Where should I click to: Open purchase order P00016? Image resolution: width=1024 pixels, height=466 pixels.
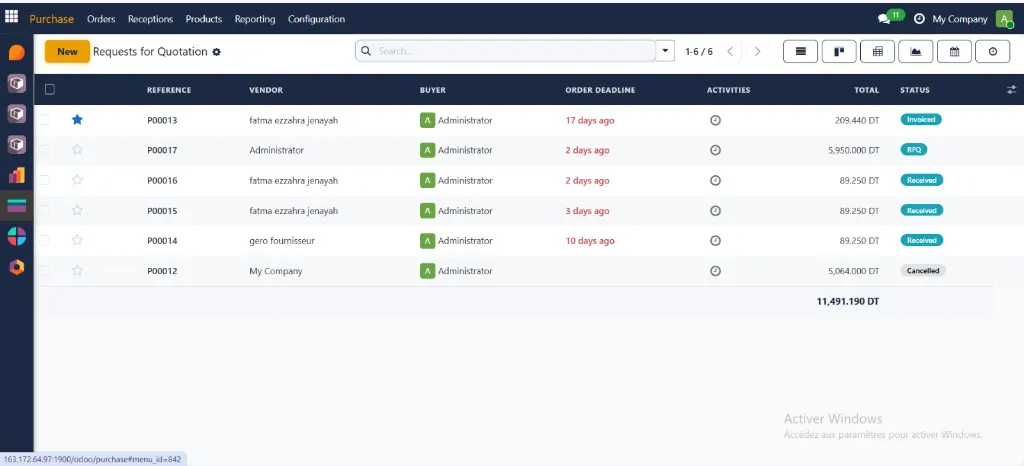162,181
